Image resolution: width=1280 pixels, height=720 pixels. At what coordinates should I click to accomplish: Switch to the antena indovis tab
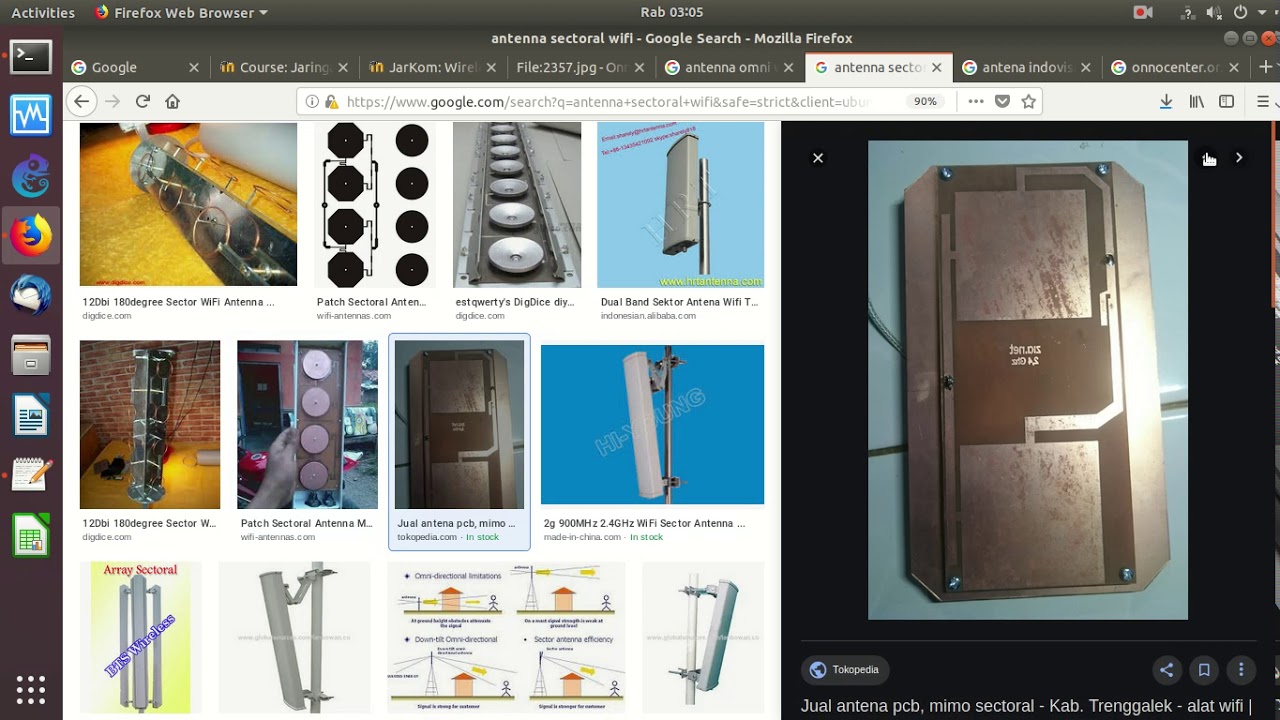pos(1026,67)
